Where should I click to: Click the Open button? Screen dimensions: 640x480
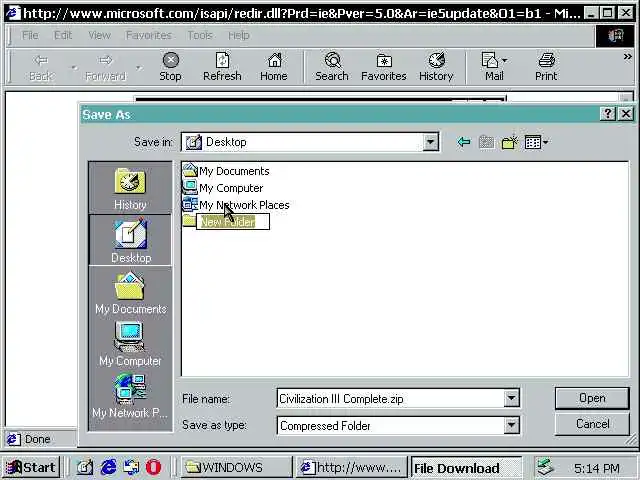(x=592, y=398)
